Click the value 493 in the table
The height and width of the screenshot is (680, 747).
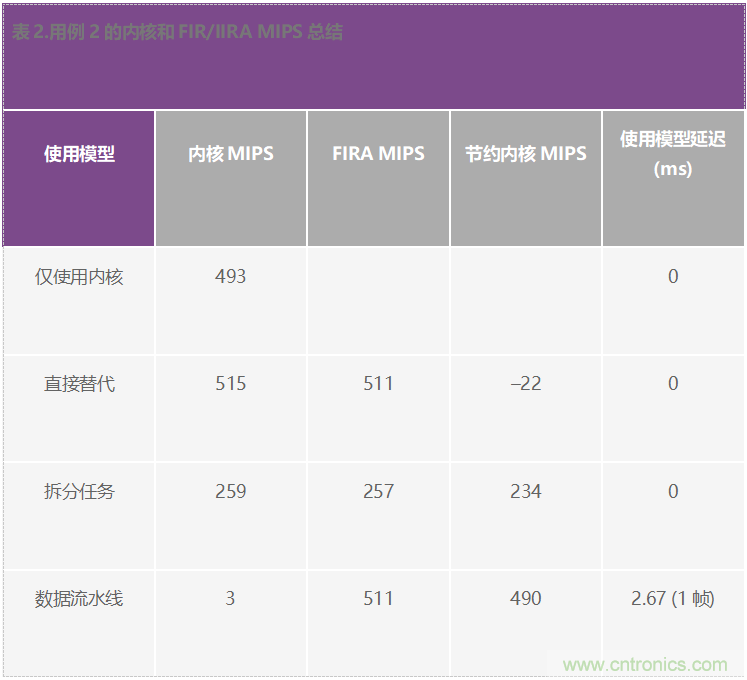(x=231, y=277)
